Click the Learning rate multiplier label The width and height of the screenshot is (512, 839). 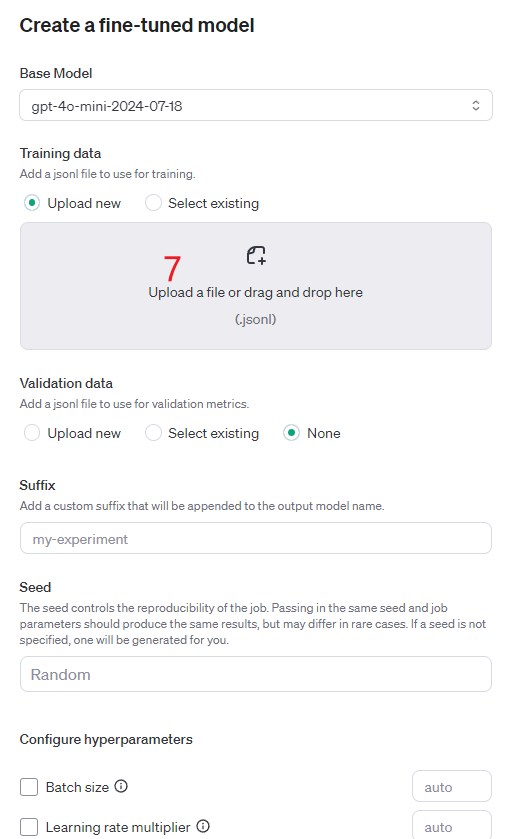(x=118, y=827)
